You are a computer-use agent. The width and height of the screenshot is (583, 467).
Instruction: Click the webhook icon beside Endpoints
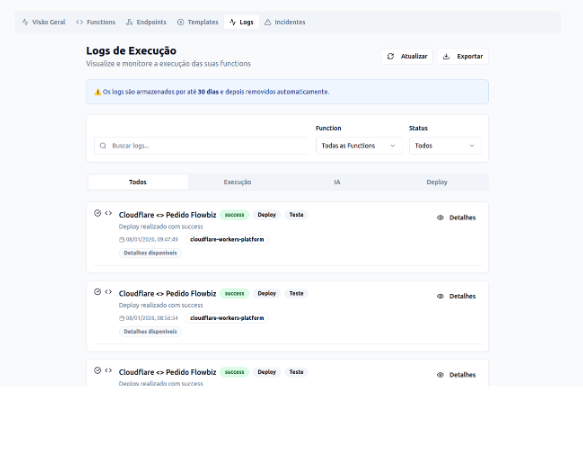(x=129, y=22)
